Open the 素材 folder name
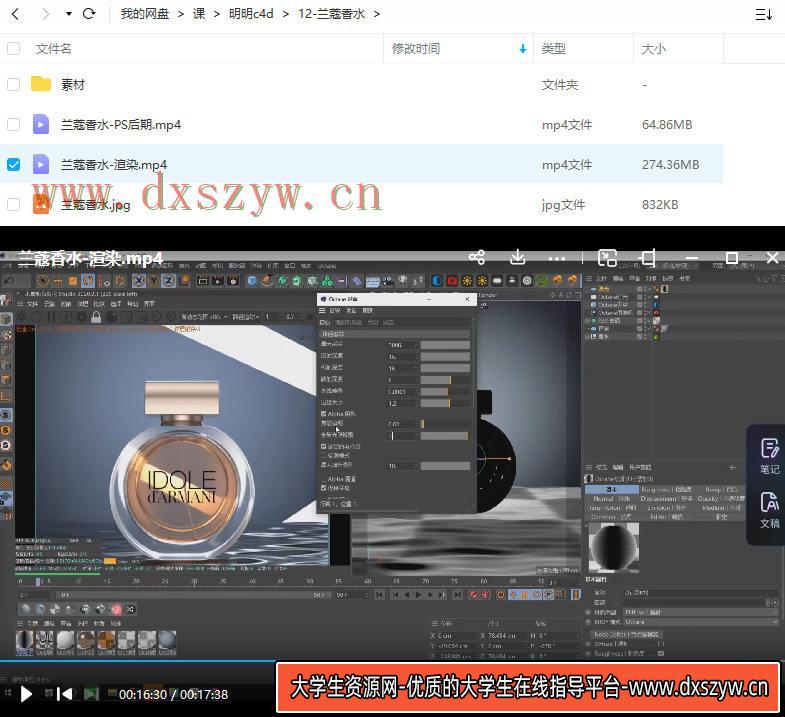The height and width of the screenshot is (717, 785). [73, 85]
